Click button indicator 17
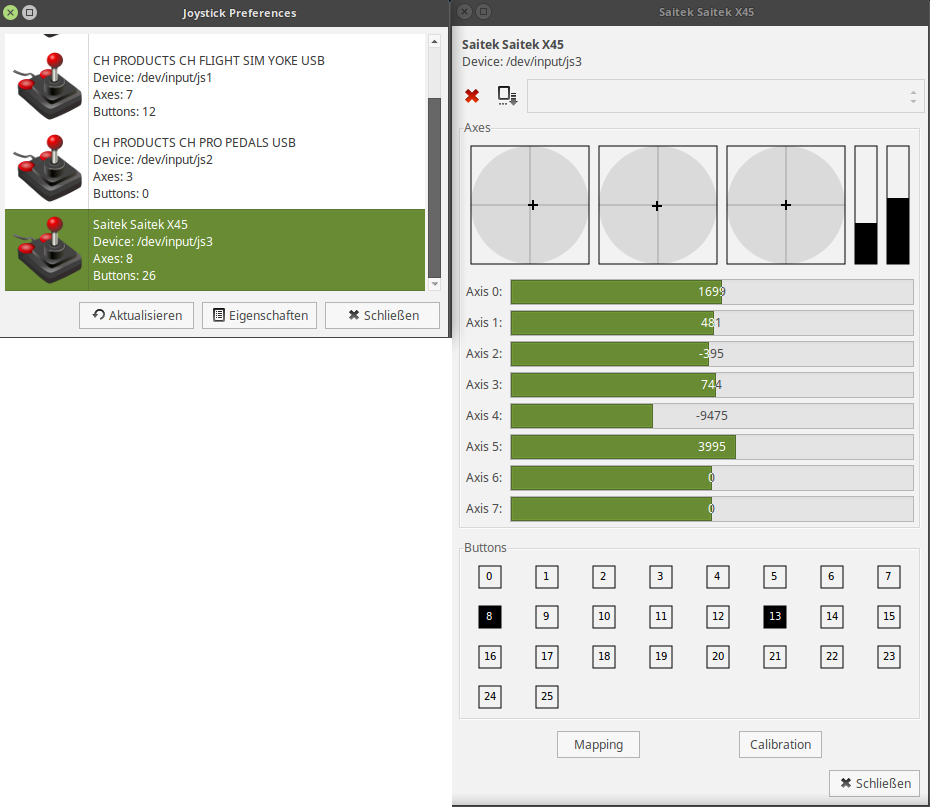The height and width of the screenshot is (807, 930). [546, 656]
